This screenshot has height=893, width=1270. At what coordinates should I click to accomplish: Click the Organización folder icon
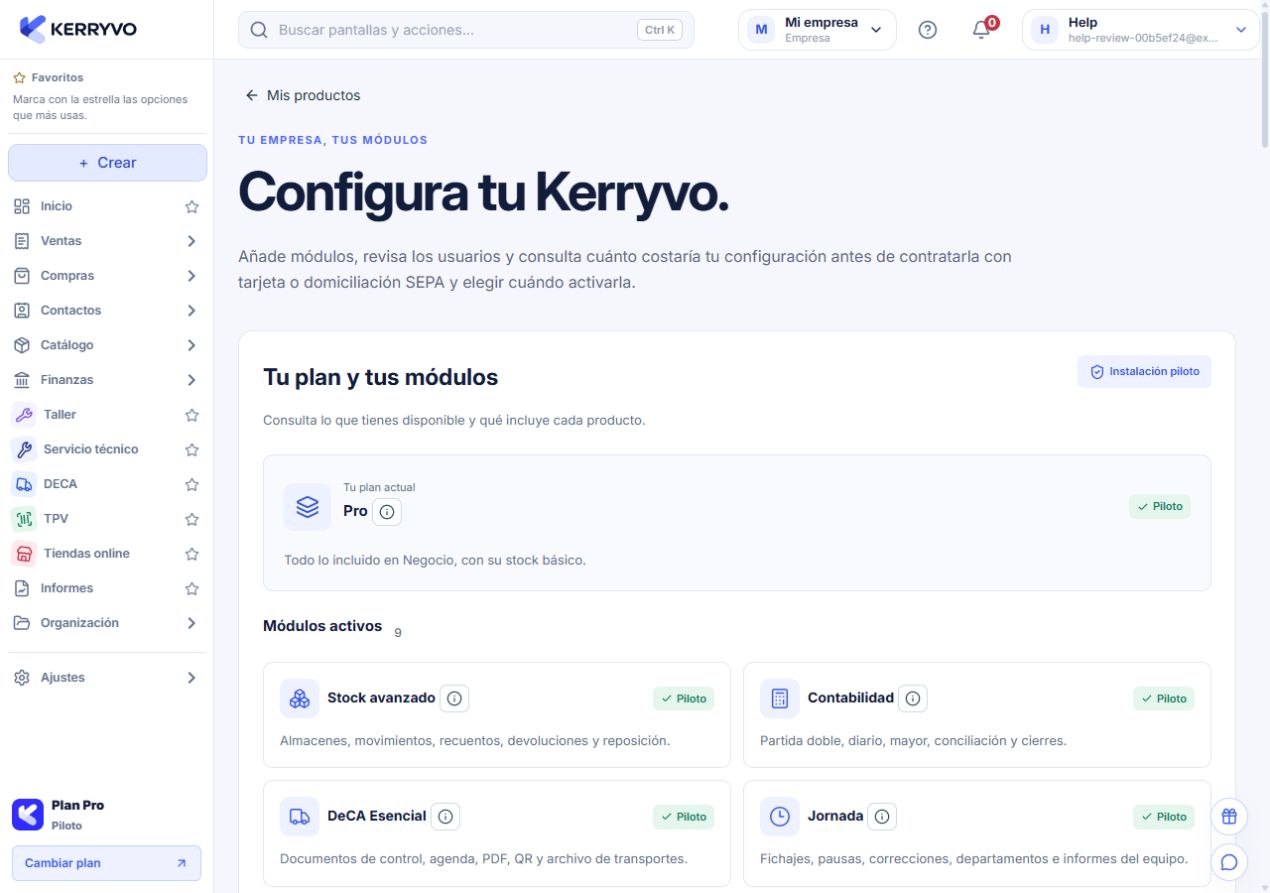pos(22,623)
